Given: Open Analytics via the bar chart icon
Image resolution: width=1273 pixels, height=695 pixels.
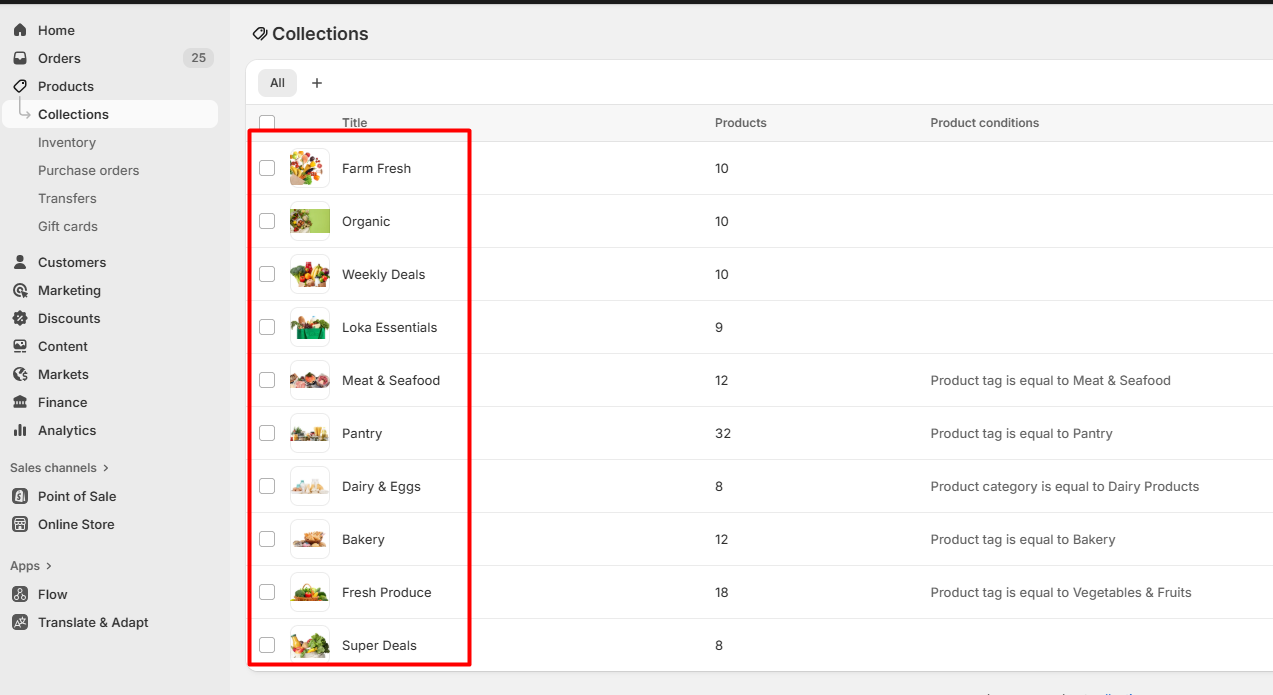Looking at the screenshot, I should (20, 430).
